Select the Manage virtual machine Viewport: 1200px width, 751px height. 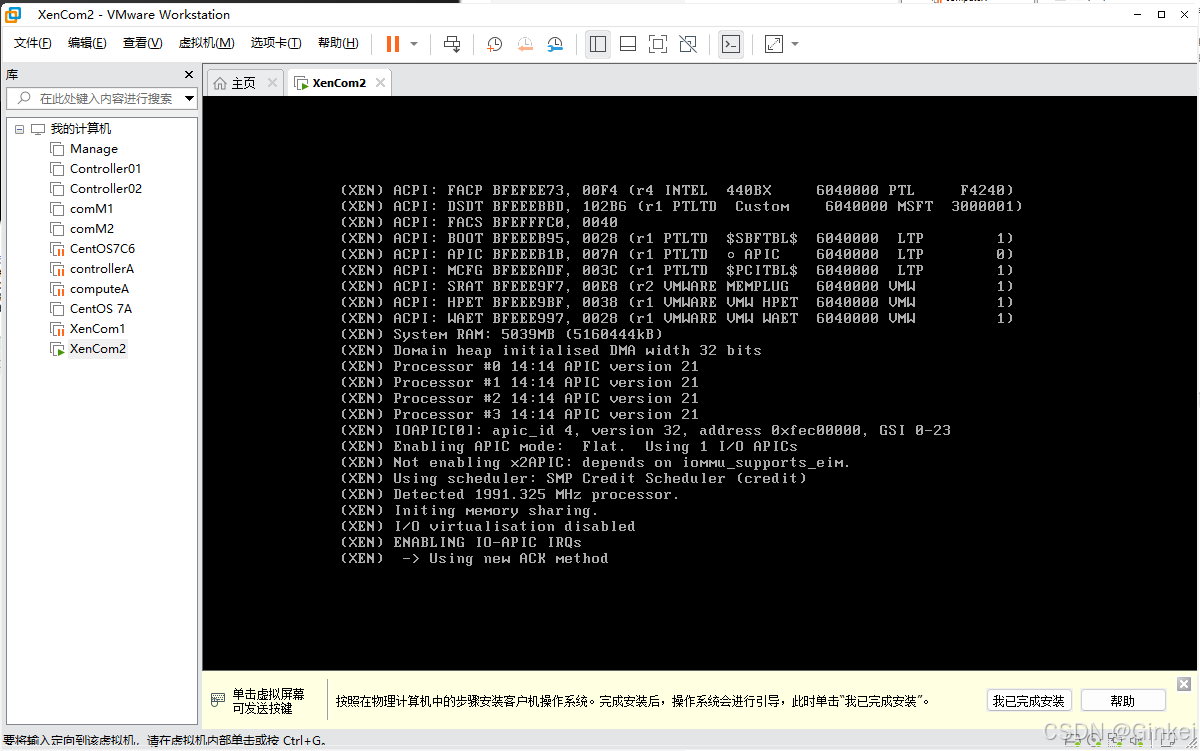[x=94, y=149]
